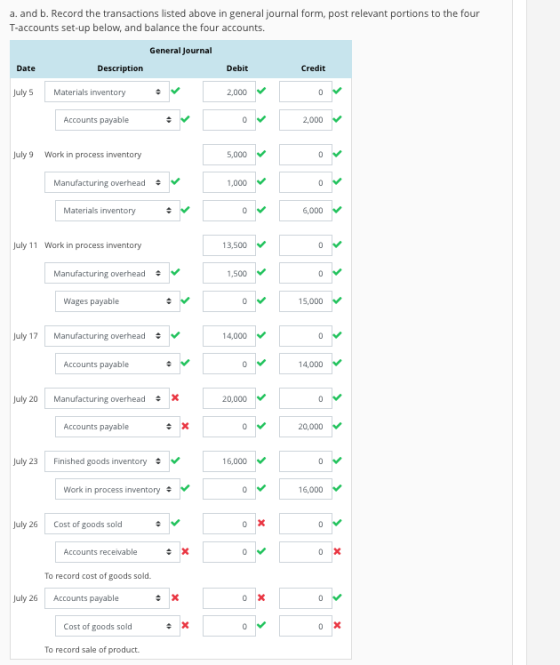Click the 15,000 Wages payable credit field
The height and width of the screenshot is (665, 560).
[x=305, y=301]
